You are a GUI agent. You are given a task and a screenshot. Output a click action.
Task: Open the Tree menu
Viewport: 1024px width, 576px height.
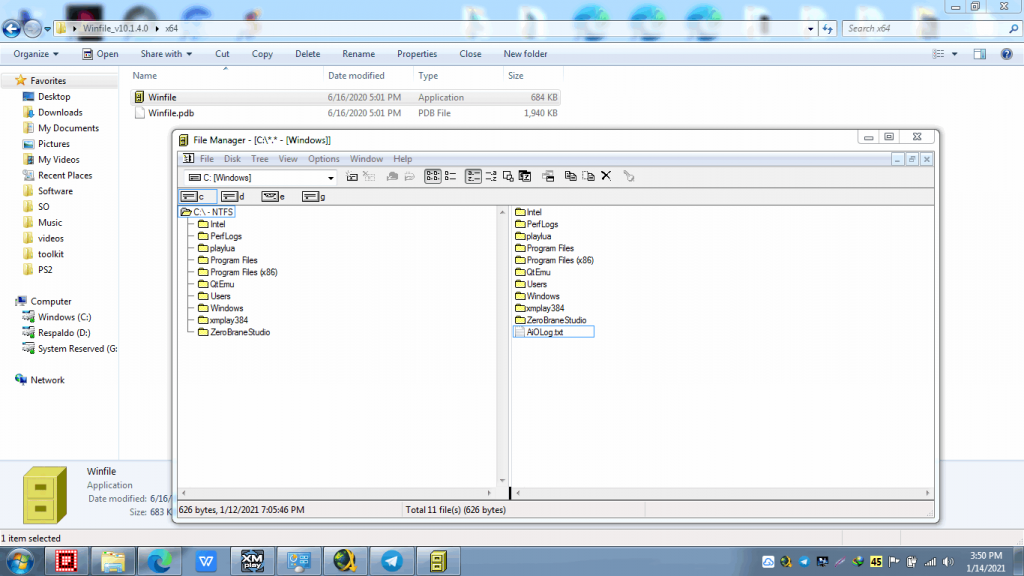(259, 159)
